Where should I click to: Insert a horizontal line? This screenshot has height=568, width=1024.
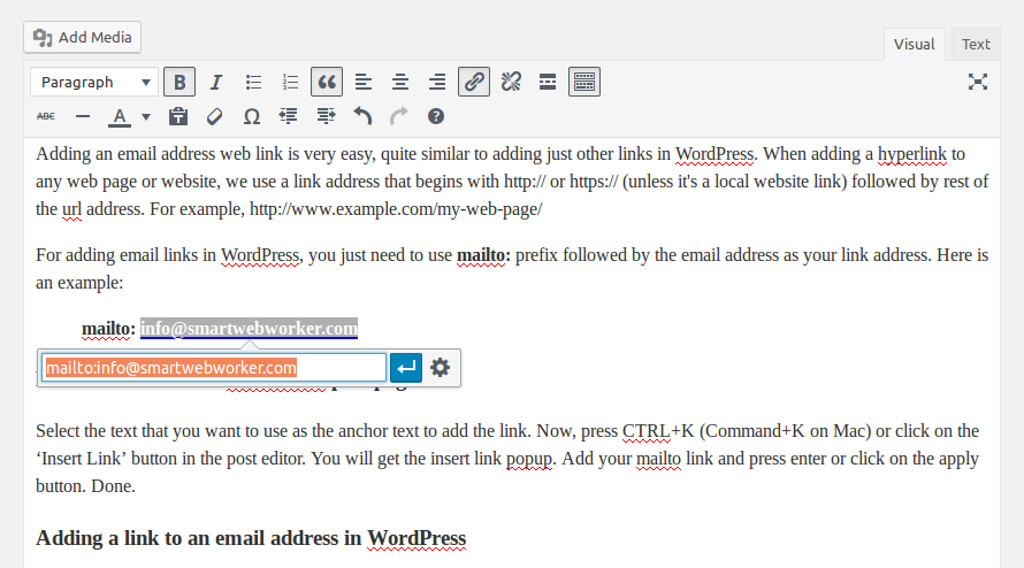[x=82, y=116]
